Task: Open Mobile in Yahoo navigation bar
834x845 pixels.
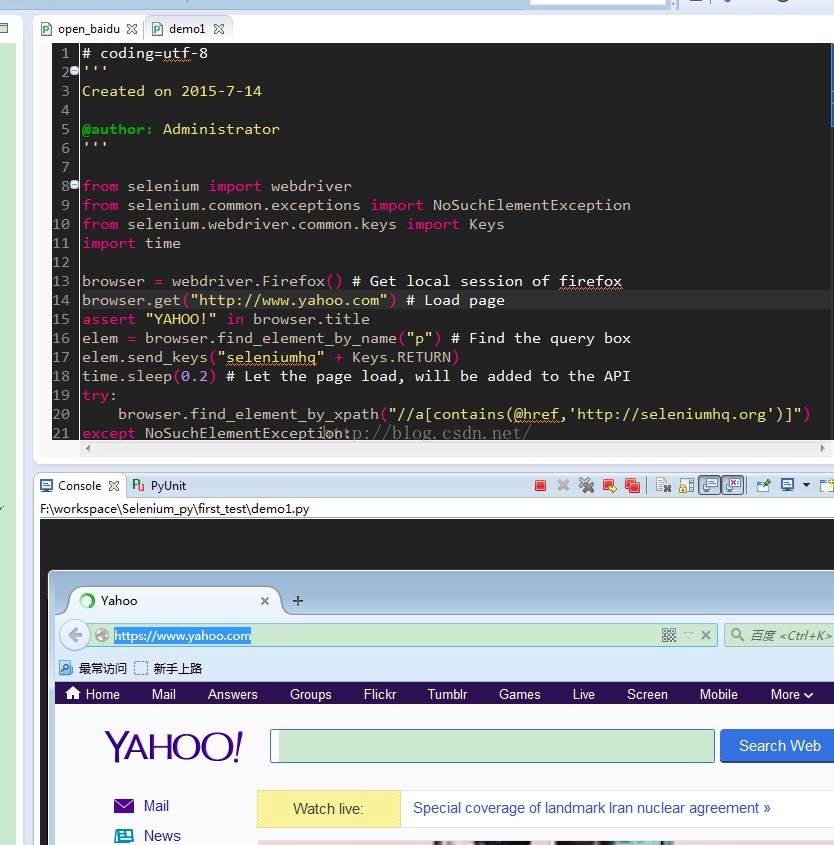Action: pyautogui.click(x=718, y=694)
